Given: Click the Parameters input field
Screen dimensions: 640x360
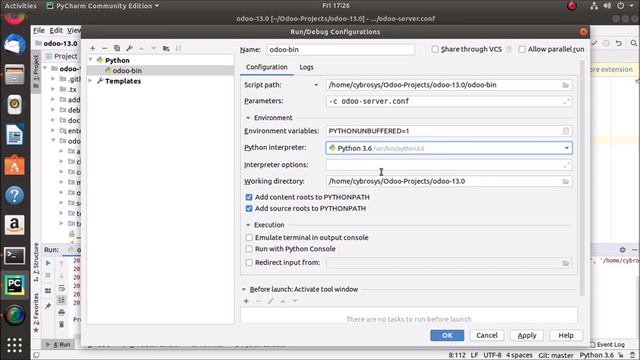Looking at the screenshot, I should (x=449, y=101).
